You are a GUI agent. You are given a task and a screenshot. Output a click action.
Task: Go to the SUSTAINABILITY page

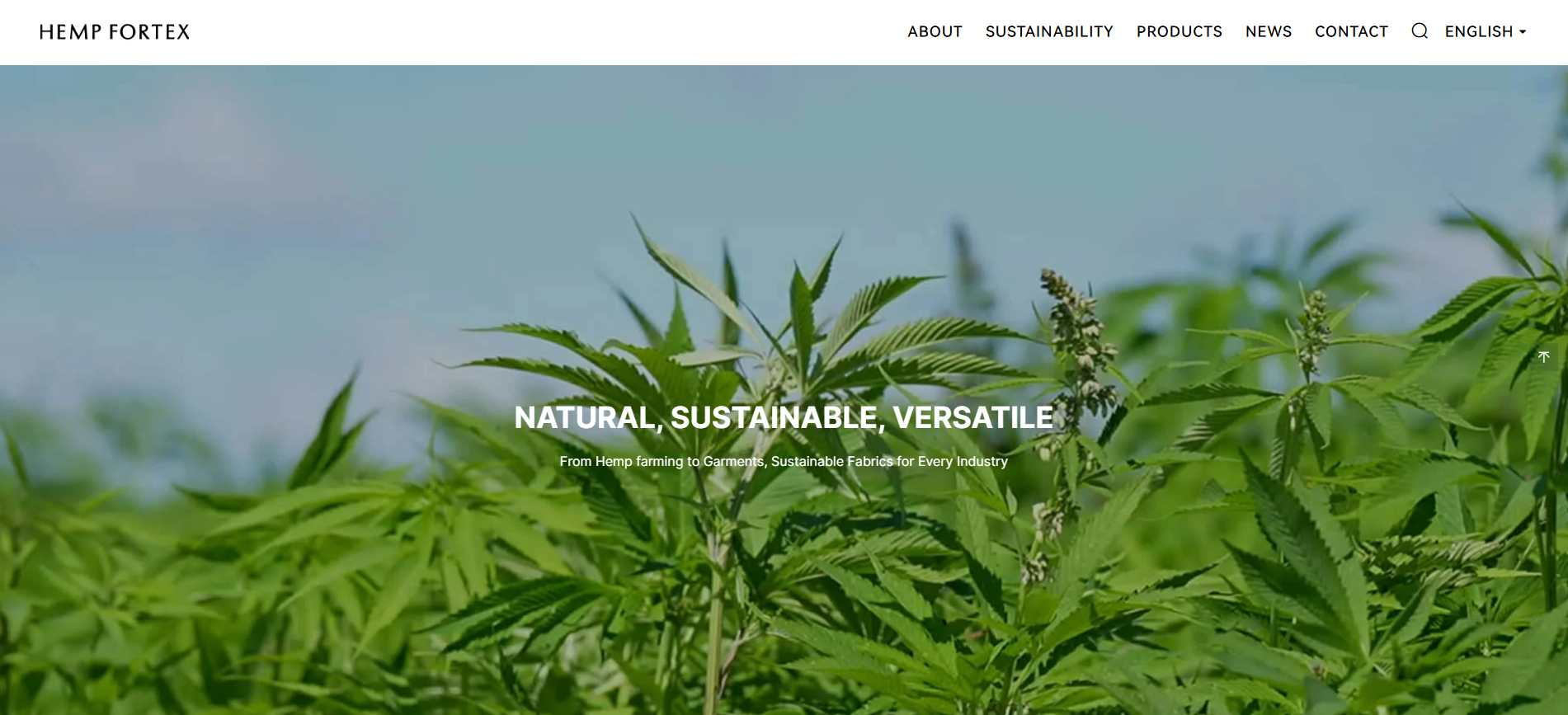1049,31
